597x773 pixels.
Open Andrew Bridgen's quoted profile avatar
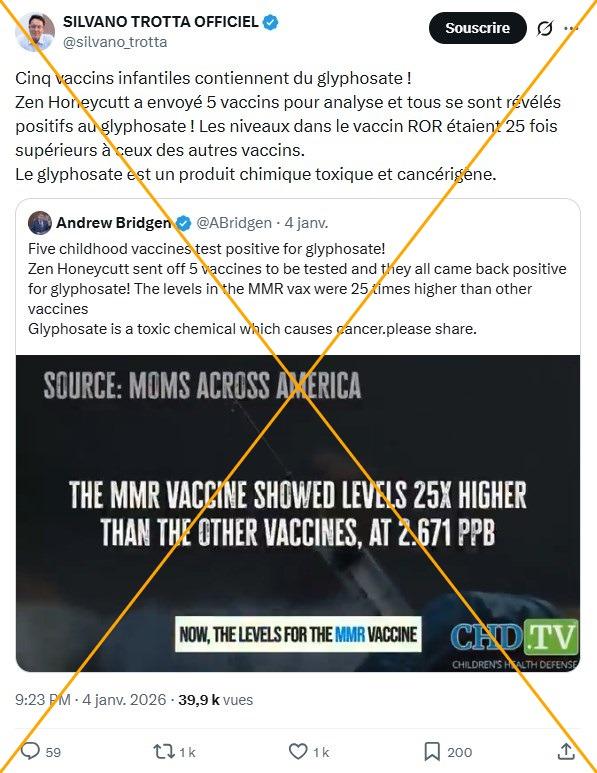[x=40, y=223]
